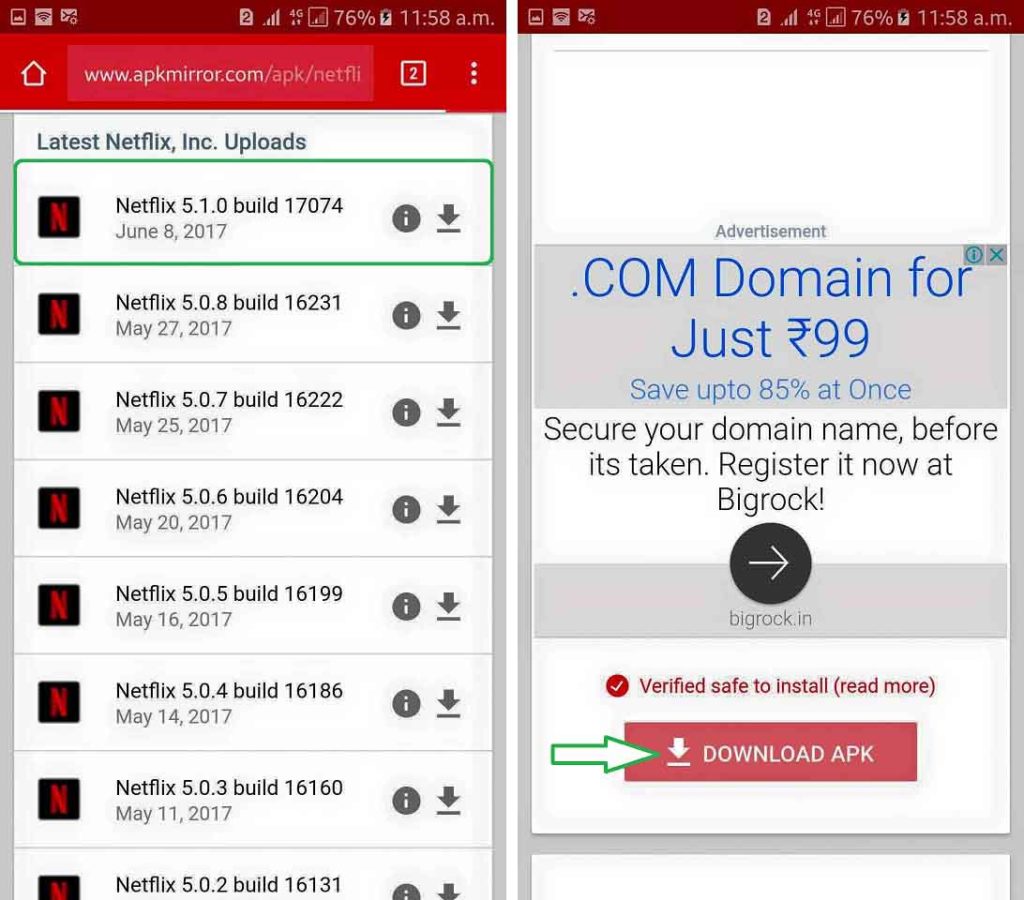Screen dimensions: 1024x900
Task: Tap the ad's round arrow button
Action: coord(771,563)
